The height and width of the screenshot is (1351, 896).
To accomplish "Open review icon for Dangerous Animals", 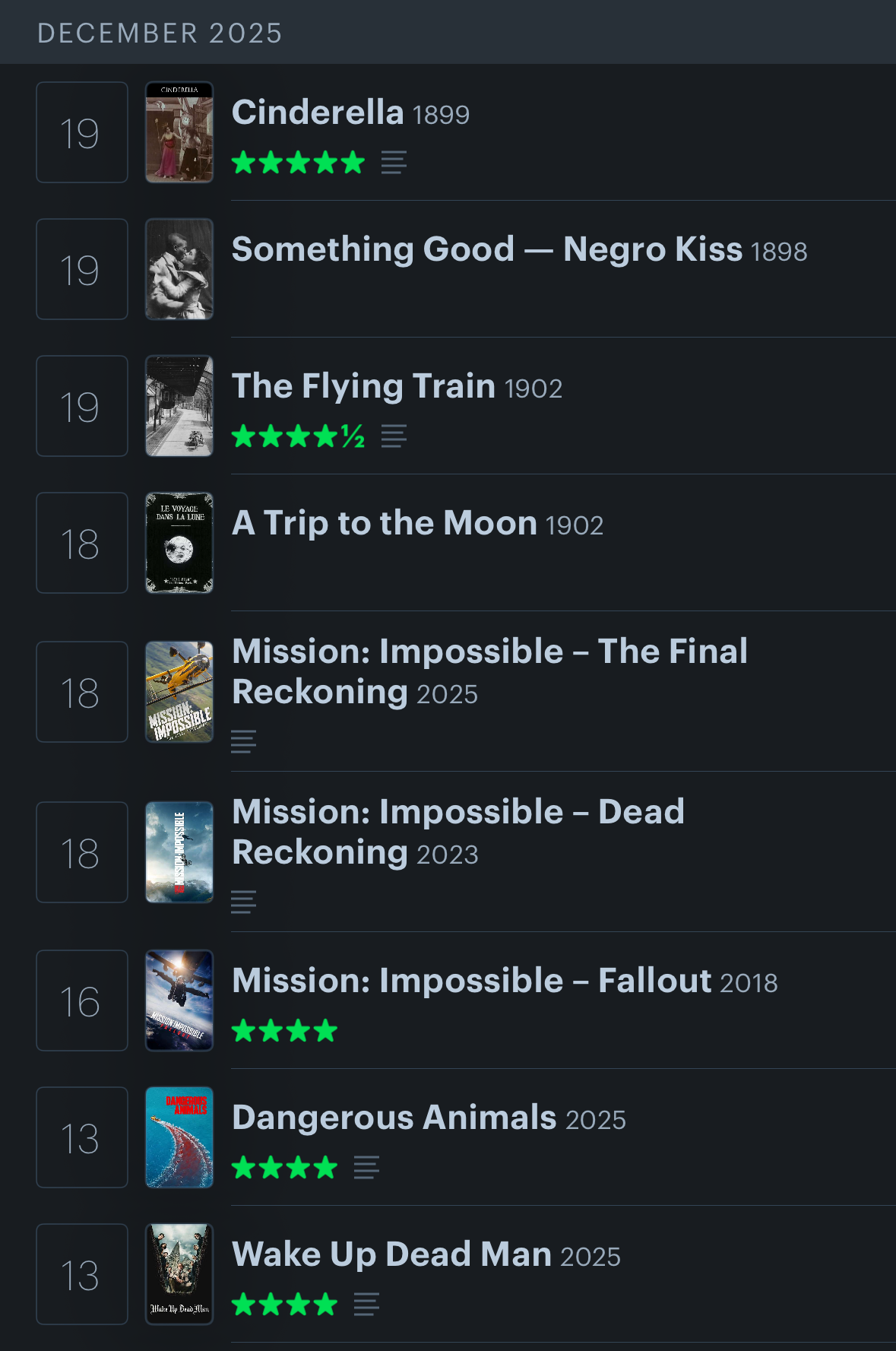I will [366, 1167].
